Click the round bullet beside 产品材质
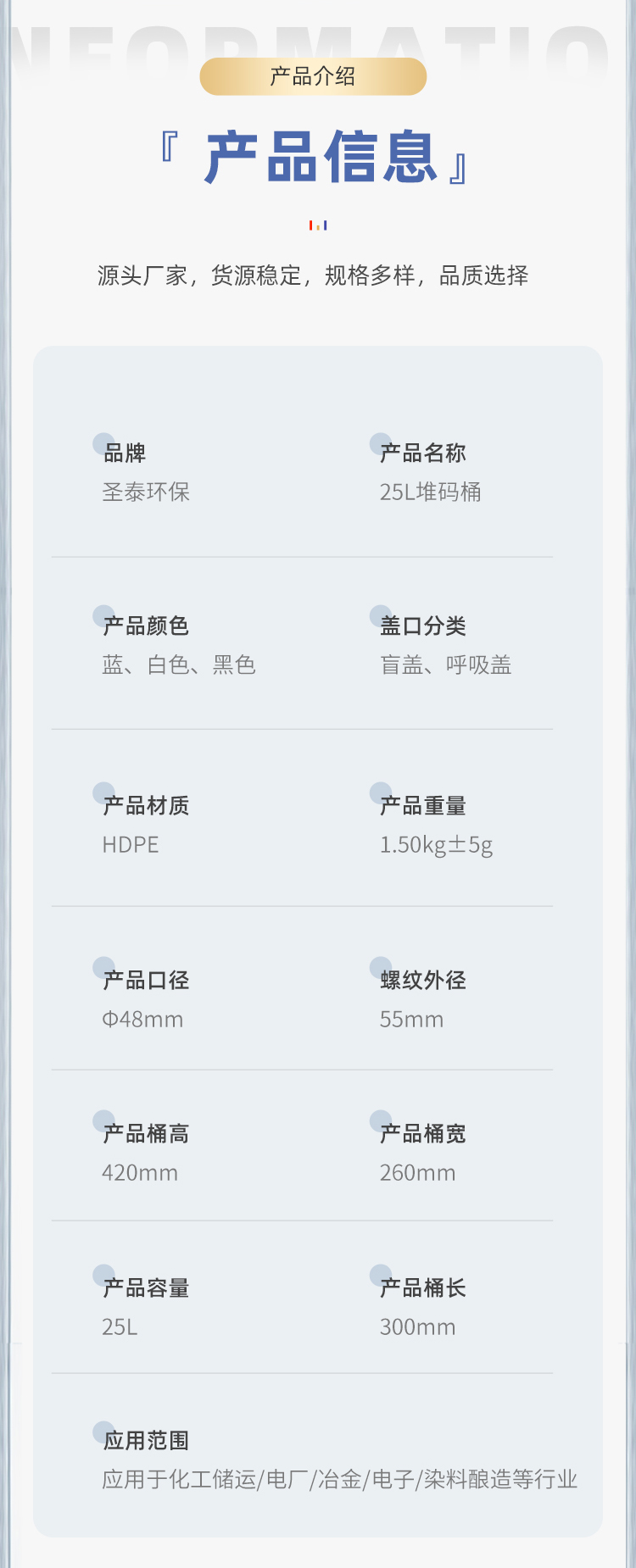The image size is (636, 1568). click(103, 792)
